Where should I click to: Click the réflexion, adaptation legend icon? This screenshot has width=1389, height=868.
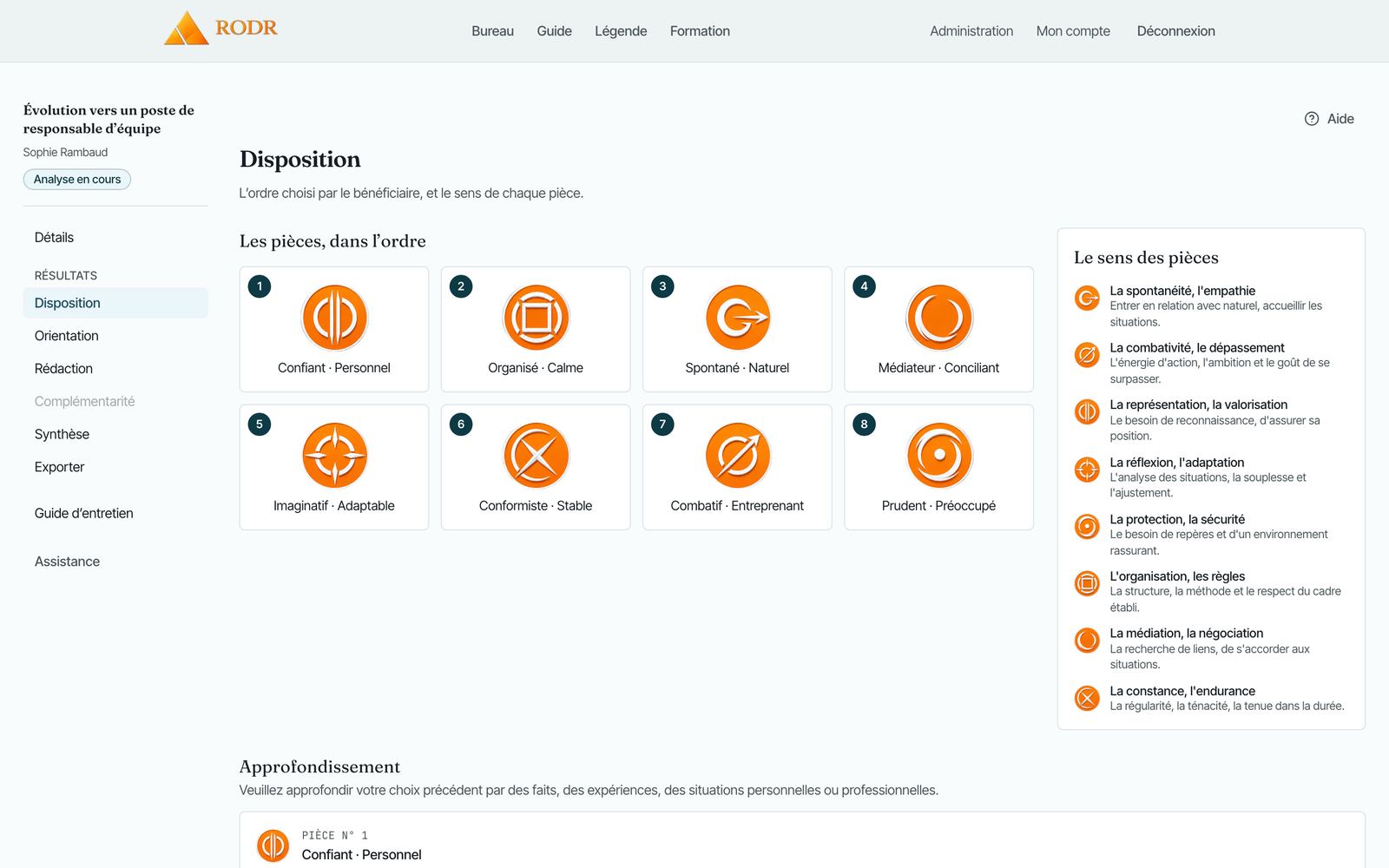pos(1087,470)
